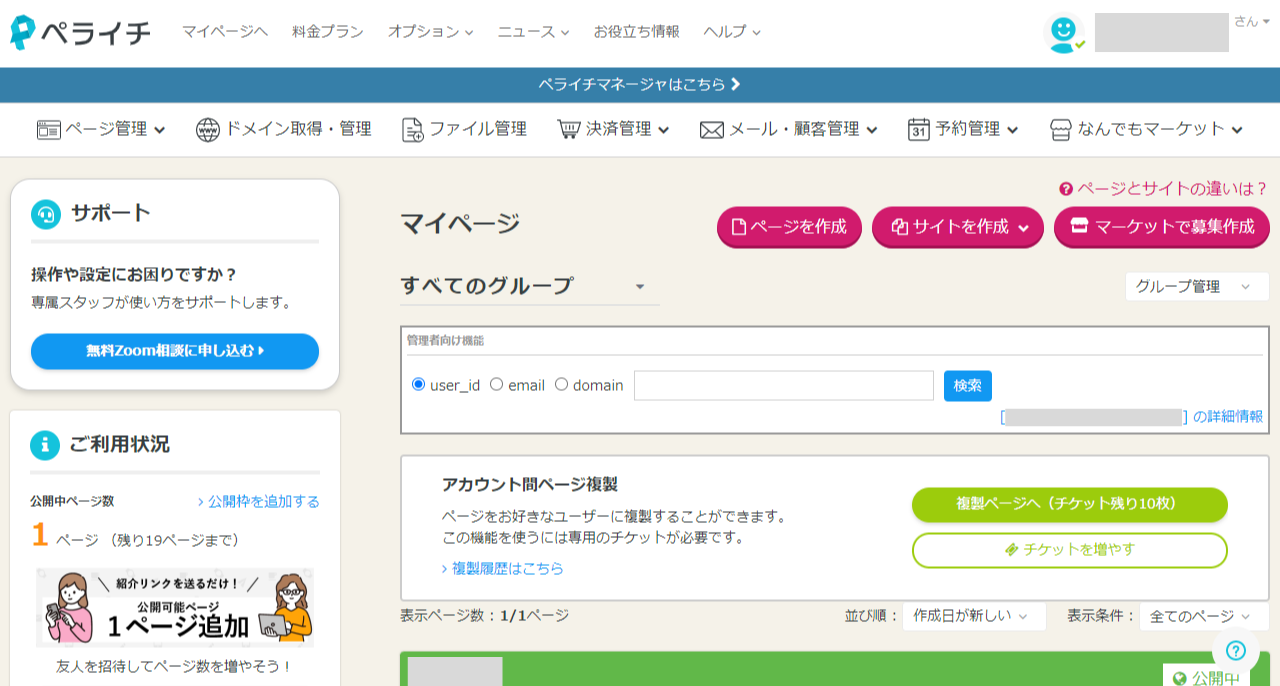Screen dimensions: 1280x686
Task: Open the ページ管理 menu
Action: tap(101, 129)
